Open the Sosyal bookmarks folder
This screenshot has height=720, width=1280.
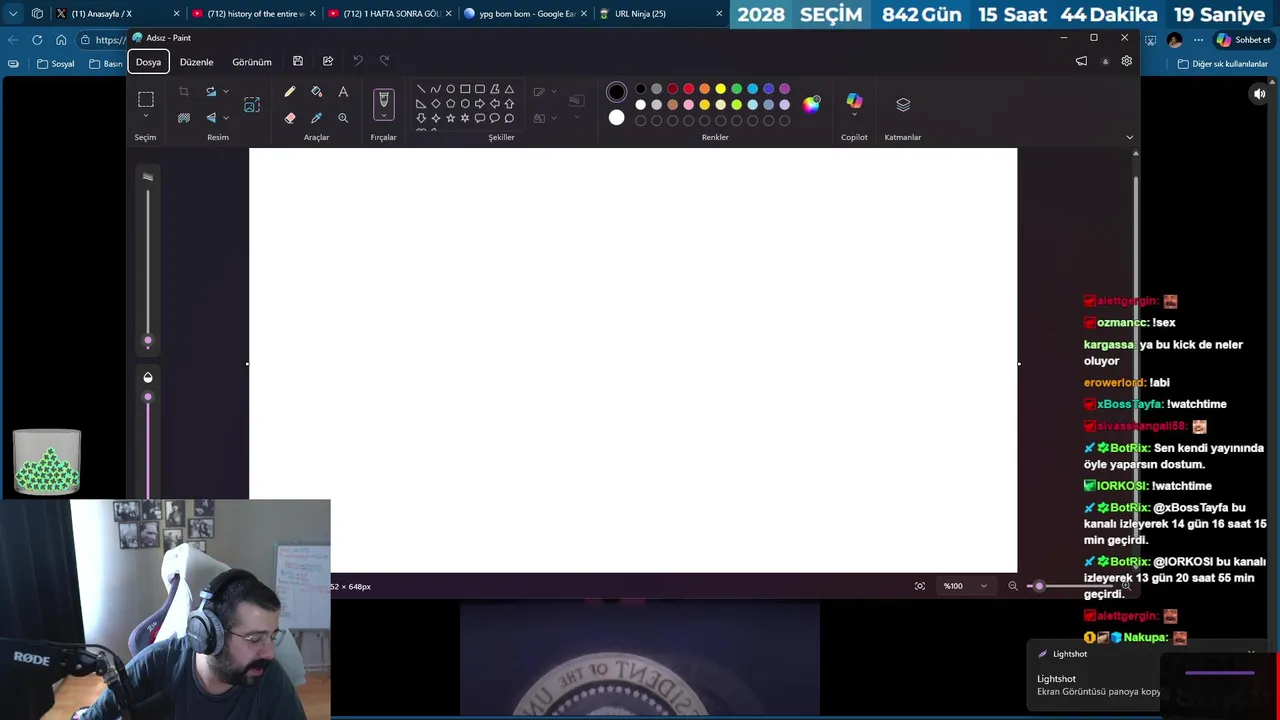(56, 63)
